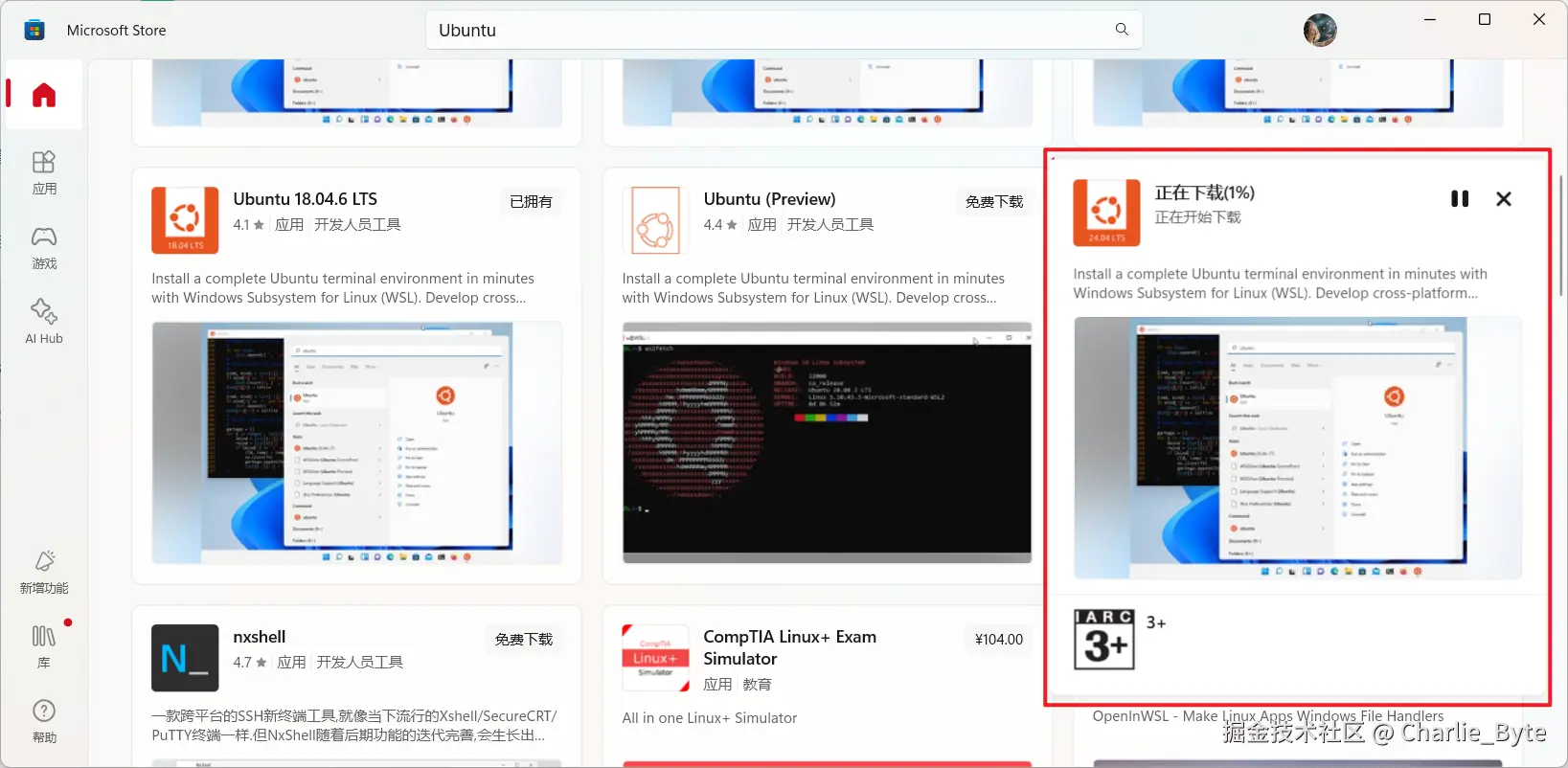Cancel the Ubuntu 24.04 download
This screenshot has height=768, width=1568.
coord(1504,199)
